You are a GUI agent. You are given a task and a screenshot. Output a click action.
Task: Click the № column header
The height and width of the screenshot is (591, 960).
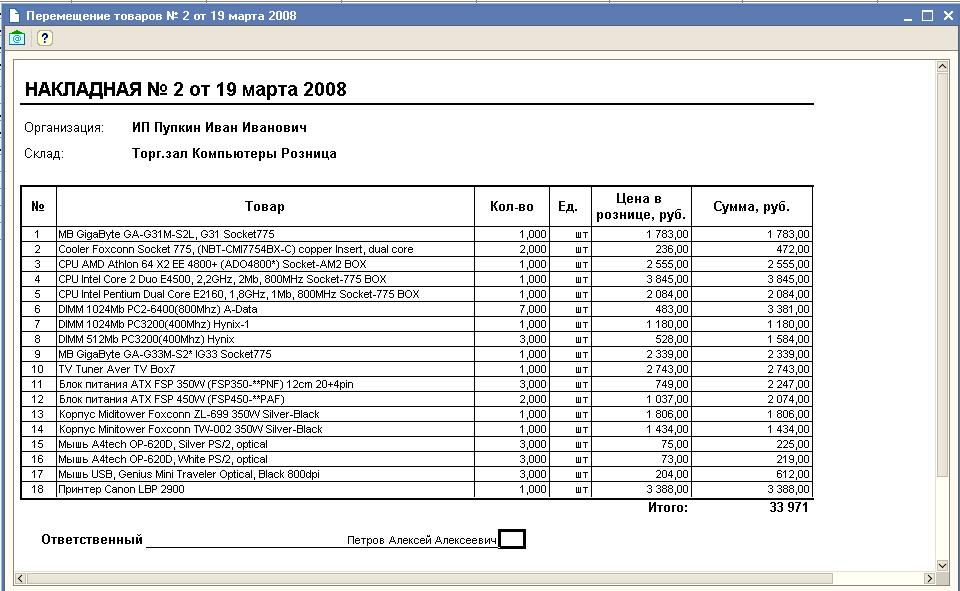click(x=38, y=206)
